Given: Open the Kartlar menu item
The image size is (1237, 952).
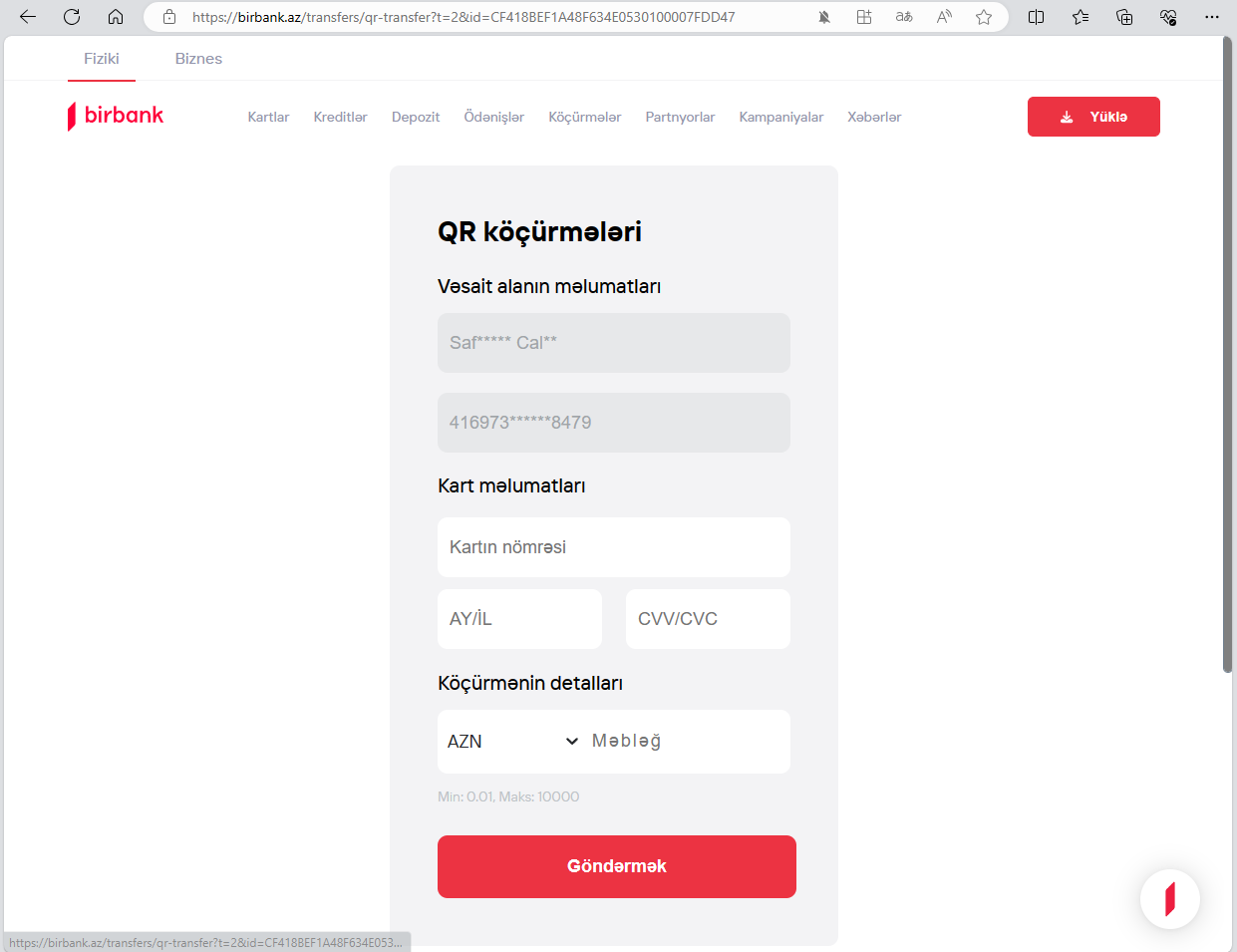Looking at the screenshot, I should click(268, 117).
